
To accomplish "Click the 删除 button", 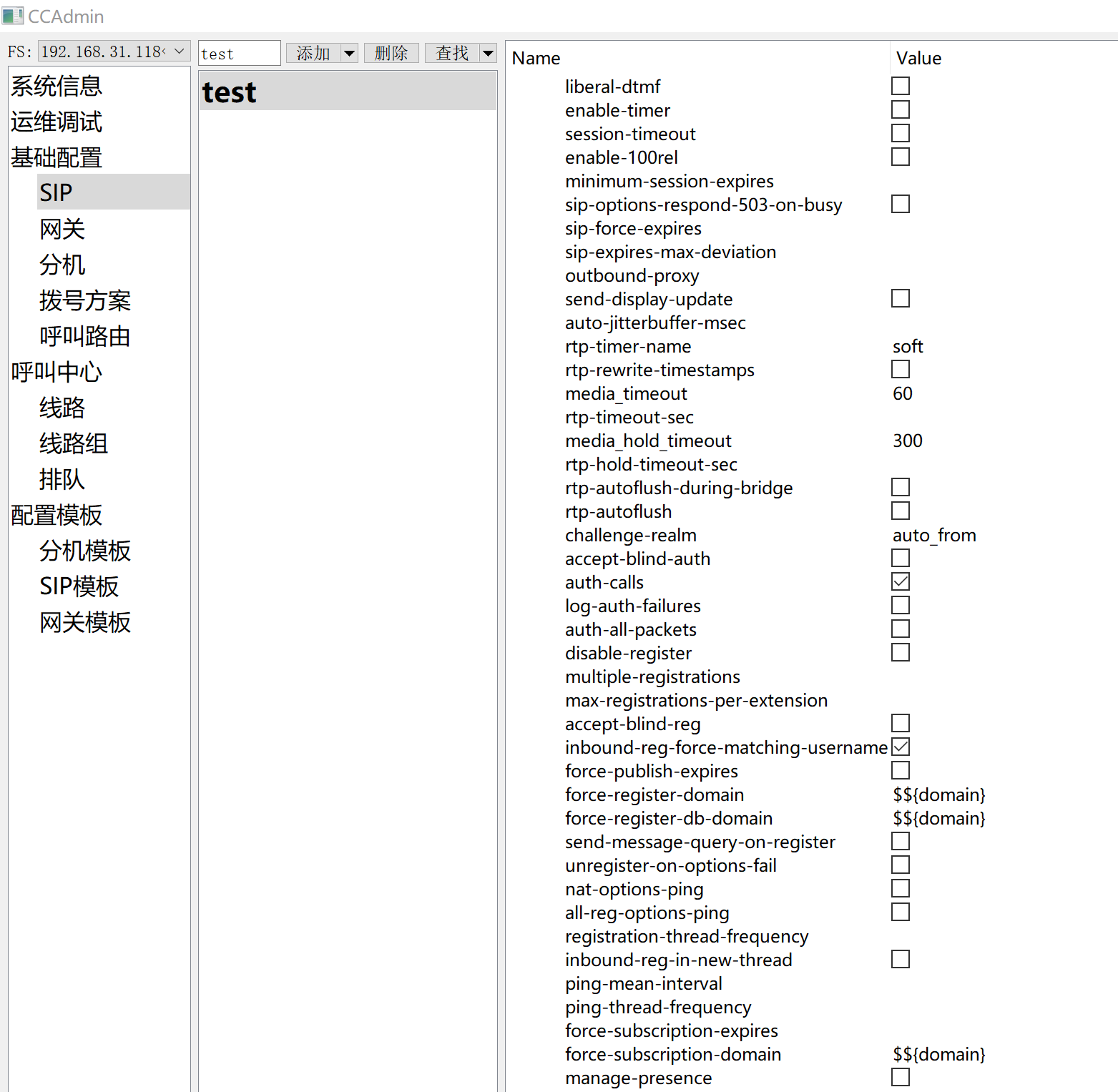I will [x=391, y=53].
